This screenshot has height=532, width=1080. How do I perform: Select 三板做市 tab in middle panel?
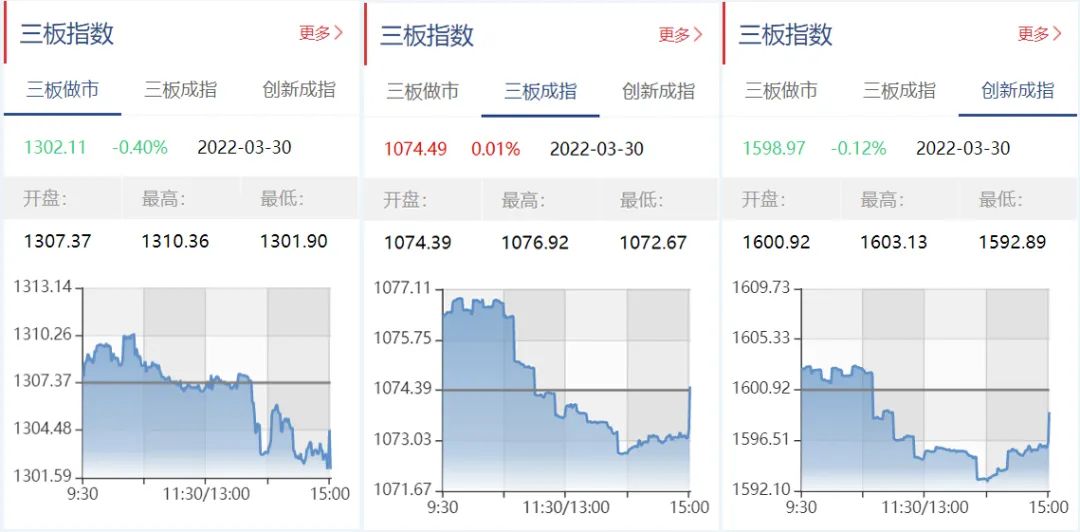click(422, 91)
